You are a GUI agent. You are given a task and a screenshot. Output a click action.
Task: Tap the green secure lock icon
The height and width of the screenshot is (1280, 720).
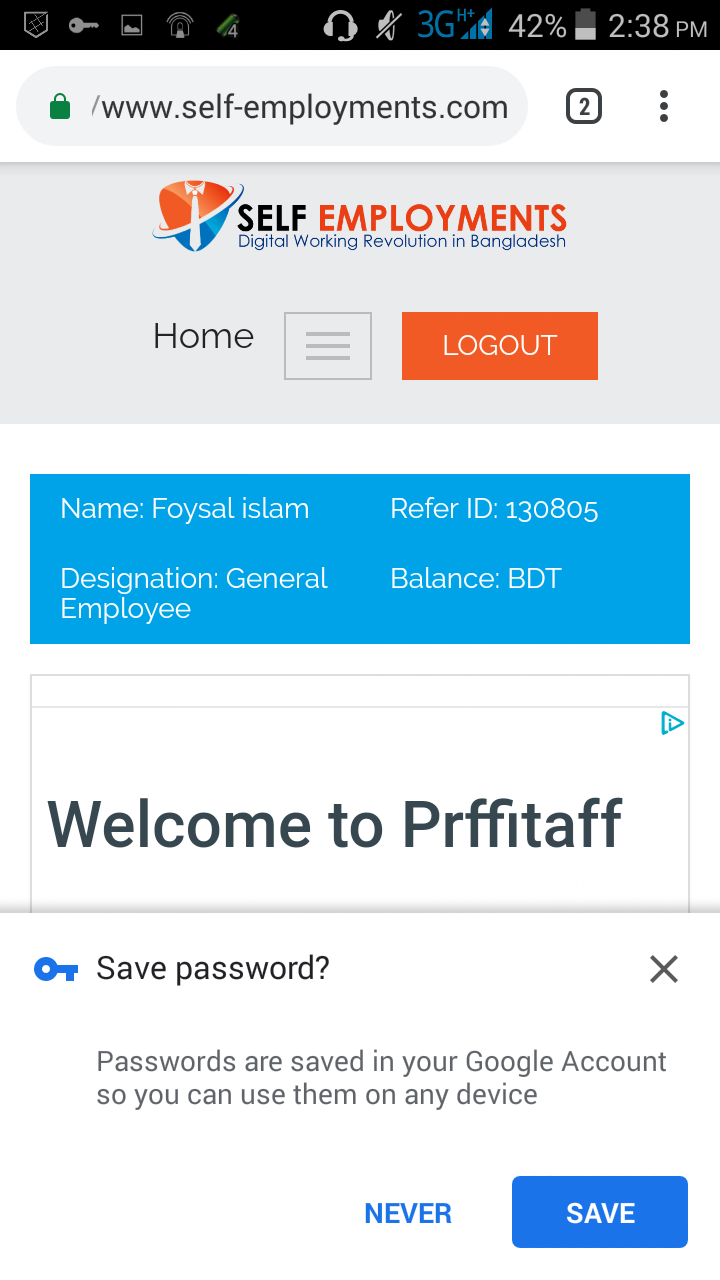click(60, 107)
